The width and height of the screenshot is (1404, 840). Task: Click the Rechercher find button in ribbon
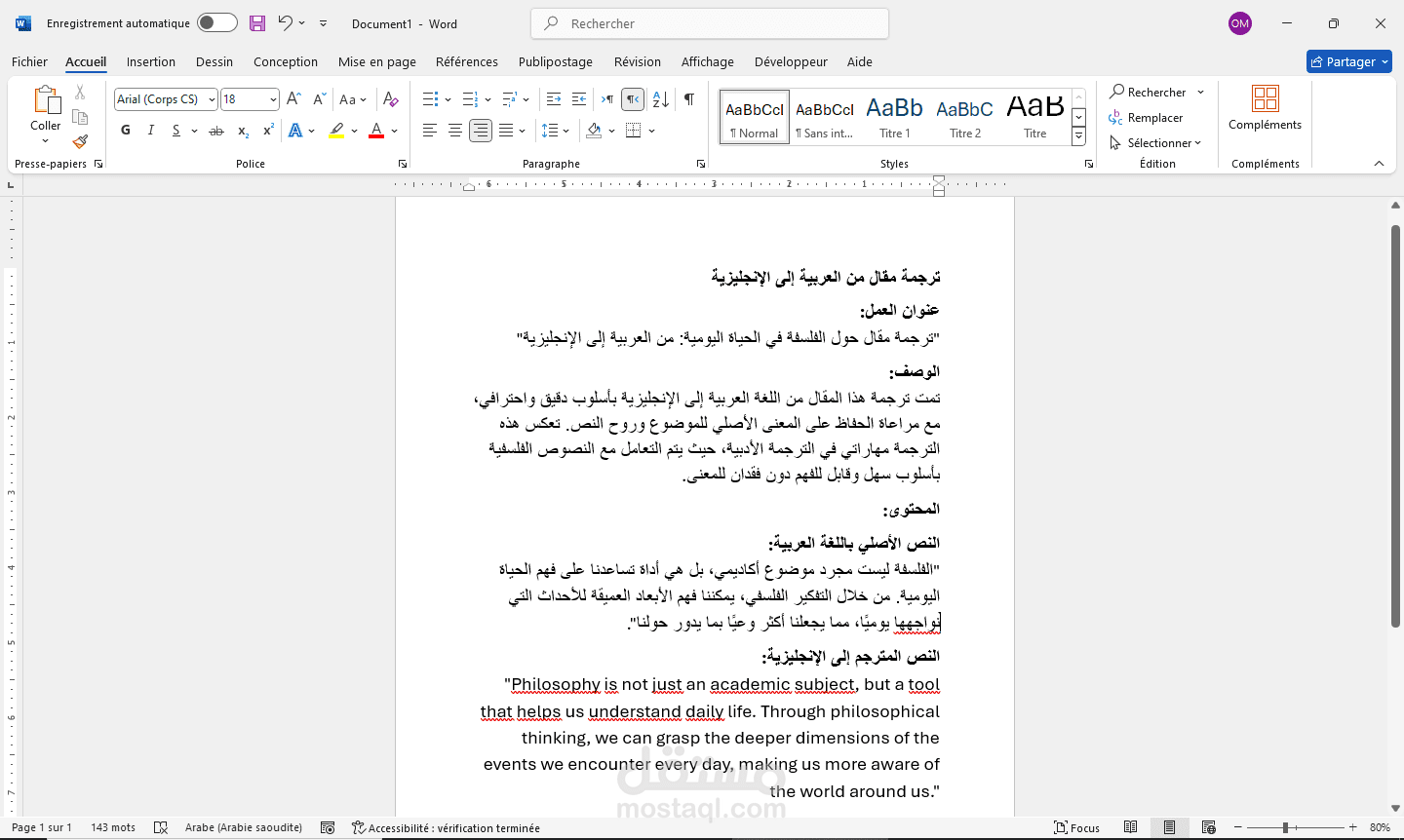point(1149,93)
